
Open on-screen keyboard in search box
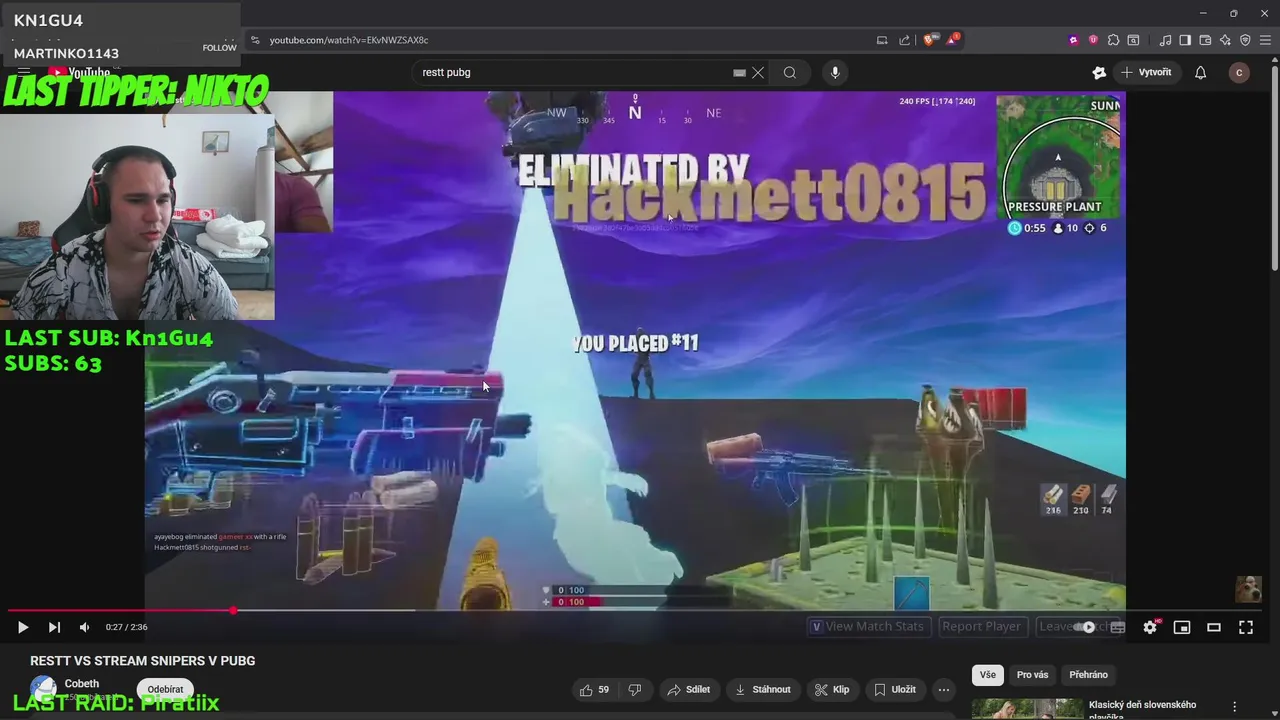[x=739, y=72]
